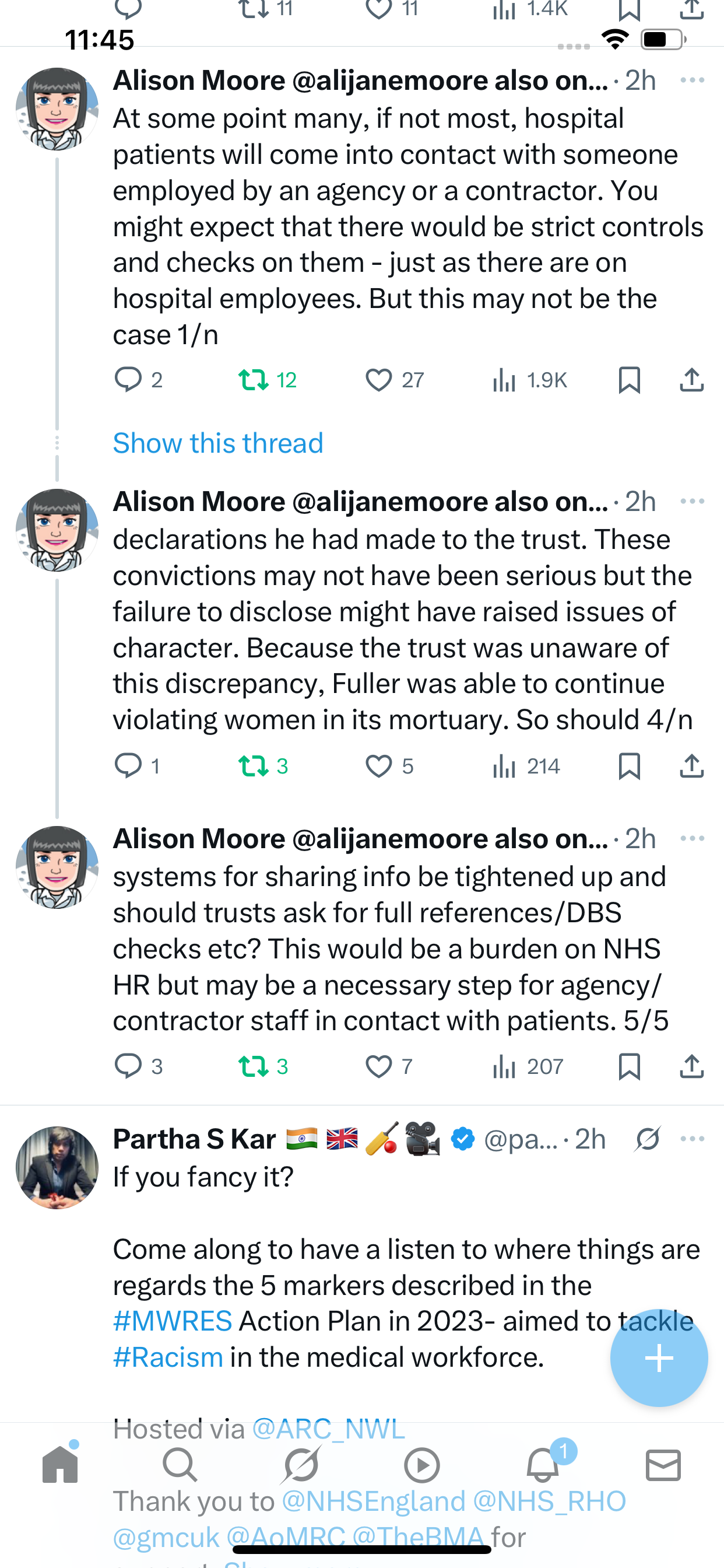The image size is (724, 1568).
Task: Tap the Grok icon on Partha's tweet
Action: pos(647,1139)
